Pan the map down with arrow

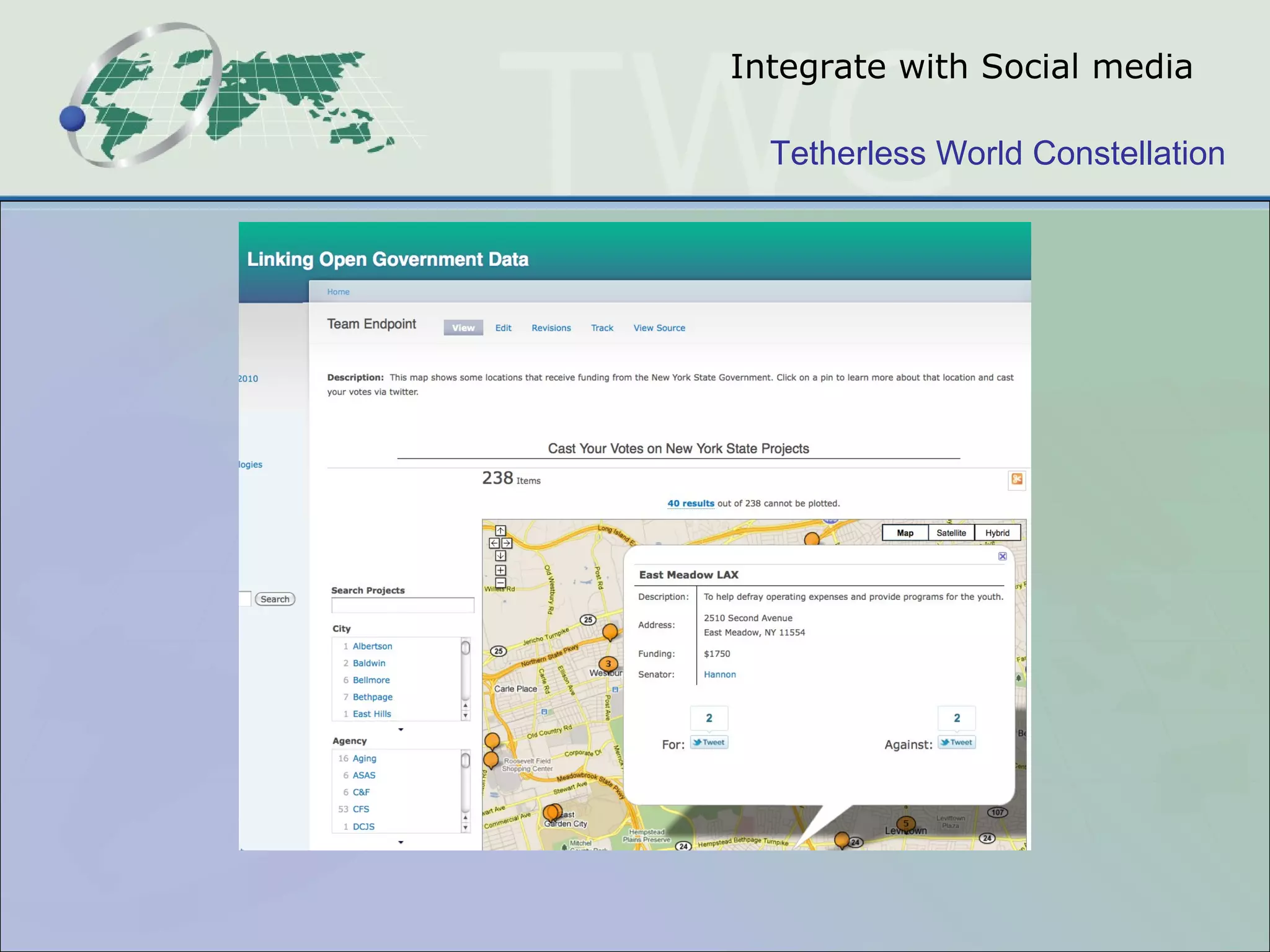tap(500, 556)
